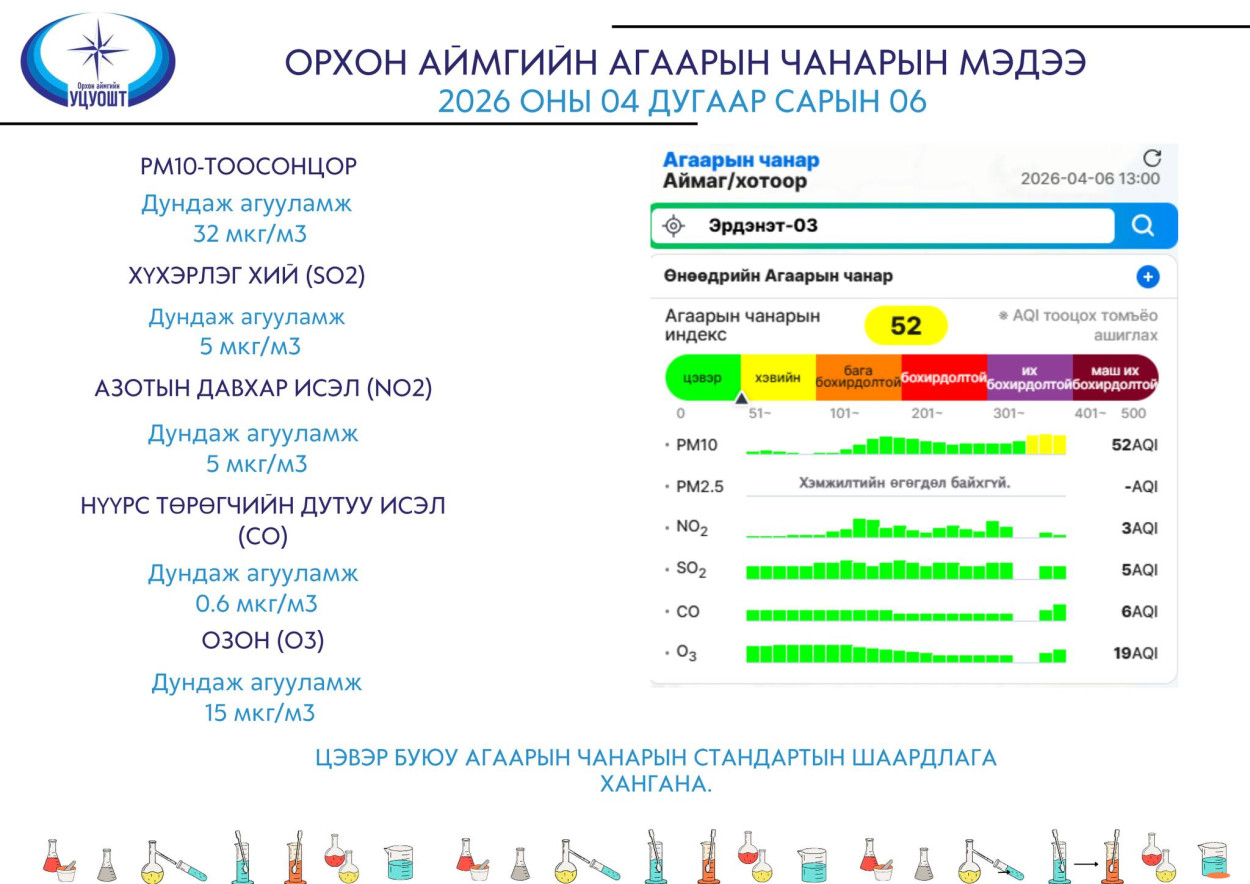The height and width of the screenshot is (884, 1250).
Task: Select the yellow хэвийн scale segment
Action: tap(778, 378)
